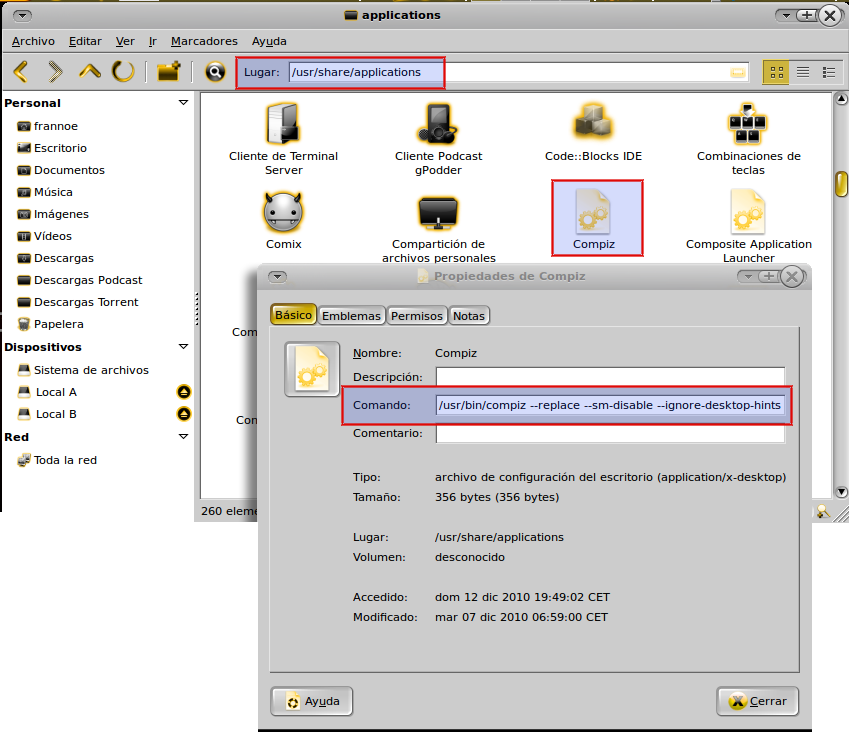Screen dimensions: 863x732
Task: Maximize the applications window
Action: coord(807,15)
